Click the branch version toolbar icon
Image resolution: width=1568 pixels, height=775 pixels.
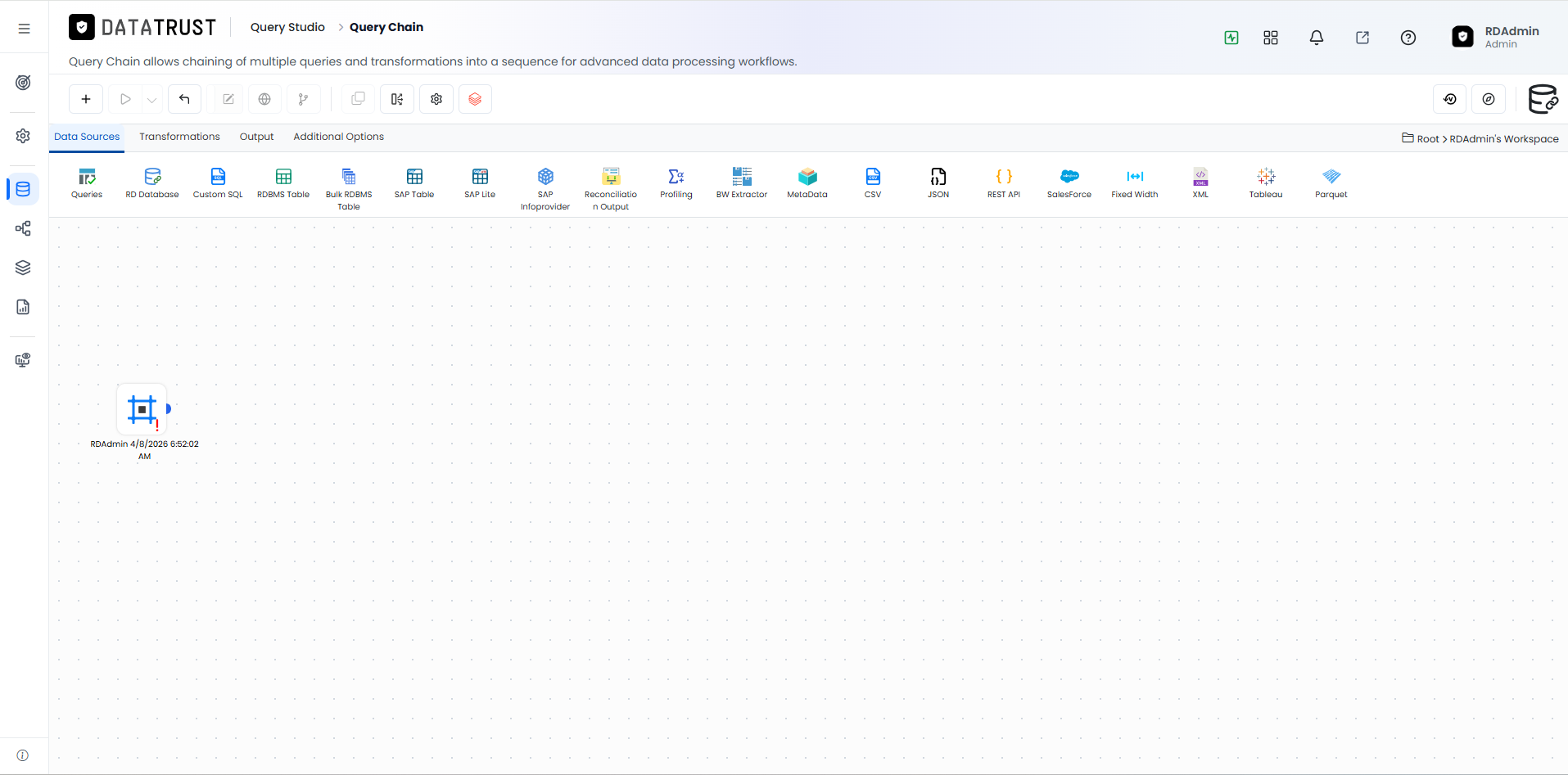point(304,99)
